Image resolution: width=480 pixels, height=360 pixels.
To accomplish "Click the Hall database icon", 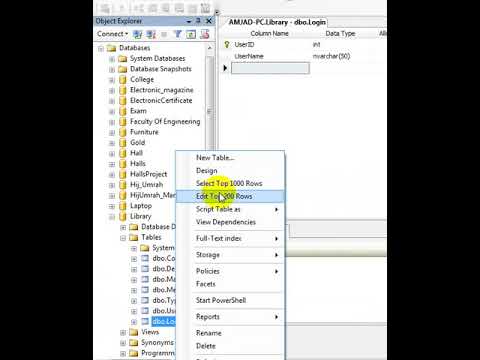I will click(123, 153).
